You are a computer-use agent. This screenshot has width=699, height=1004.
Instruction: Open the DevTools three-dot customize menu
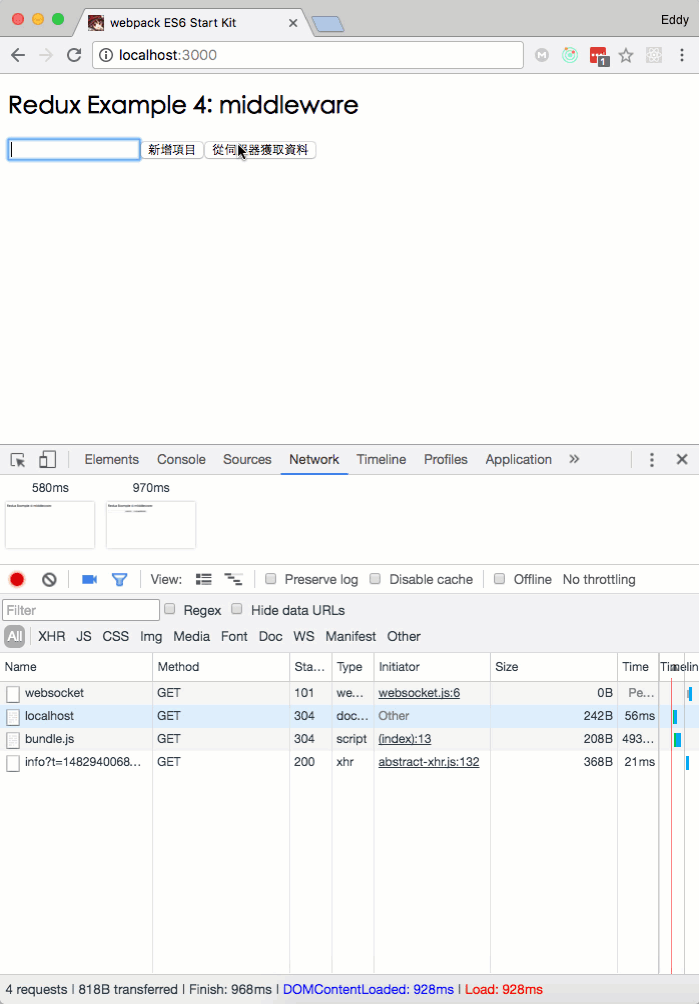coord(652,460)
